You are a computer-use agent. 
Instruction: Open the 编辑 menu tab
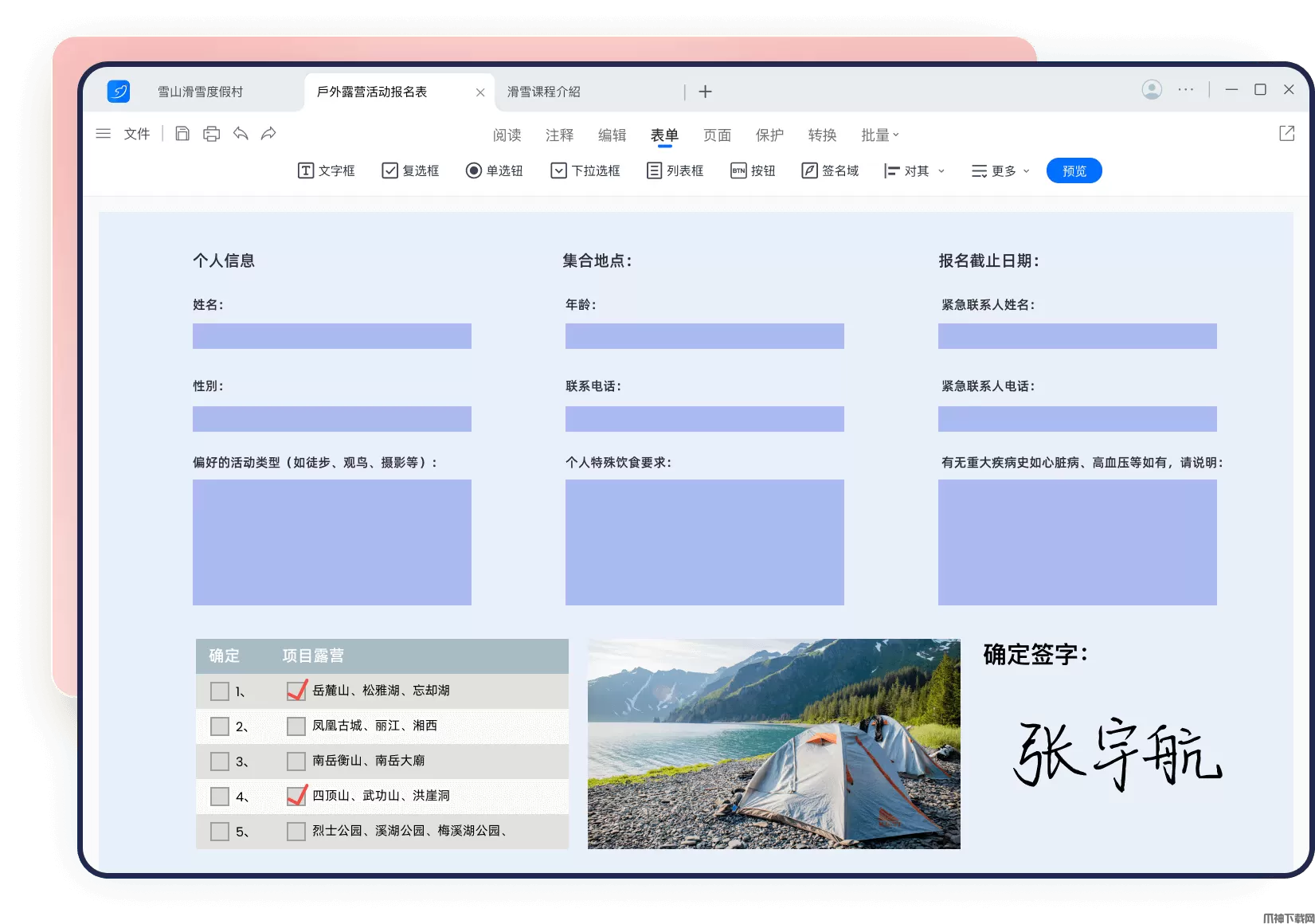click(612, 135)
